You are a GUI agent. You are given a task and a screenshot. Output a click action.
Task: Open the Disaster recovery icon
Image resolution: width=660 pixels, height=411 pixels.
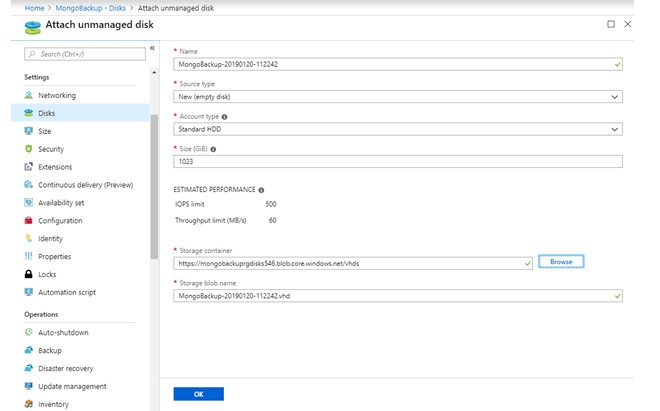29,368
